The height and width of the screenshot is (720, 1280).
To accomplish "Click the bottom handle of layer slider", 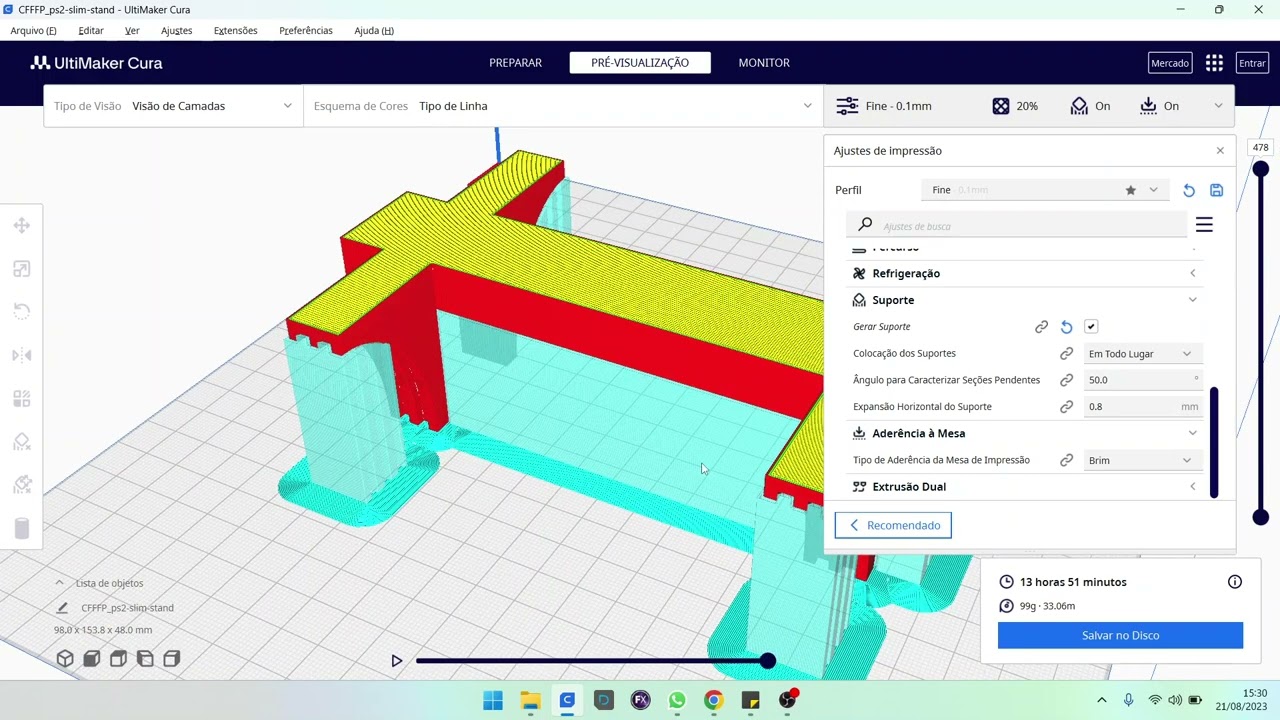I will (x=1261, y=517).
